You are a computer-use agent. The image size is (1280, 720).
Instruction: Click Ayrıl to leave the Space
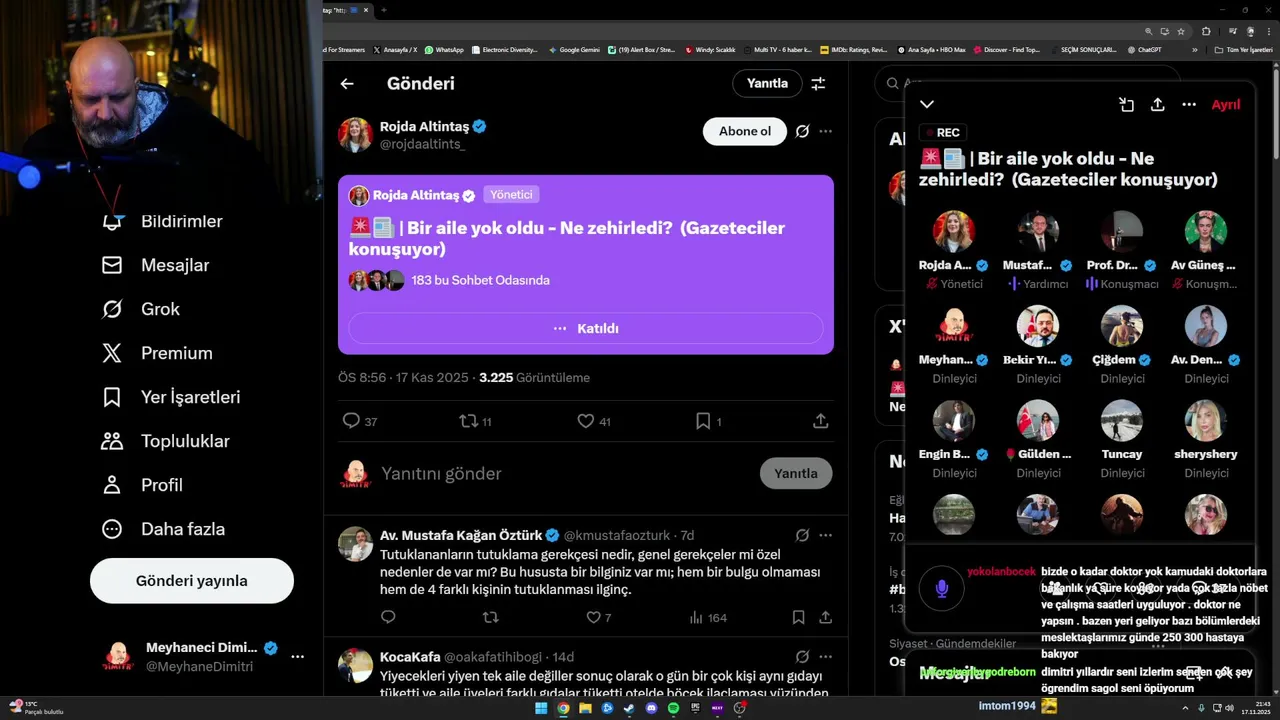pos(1226,104)
